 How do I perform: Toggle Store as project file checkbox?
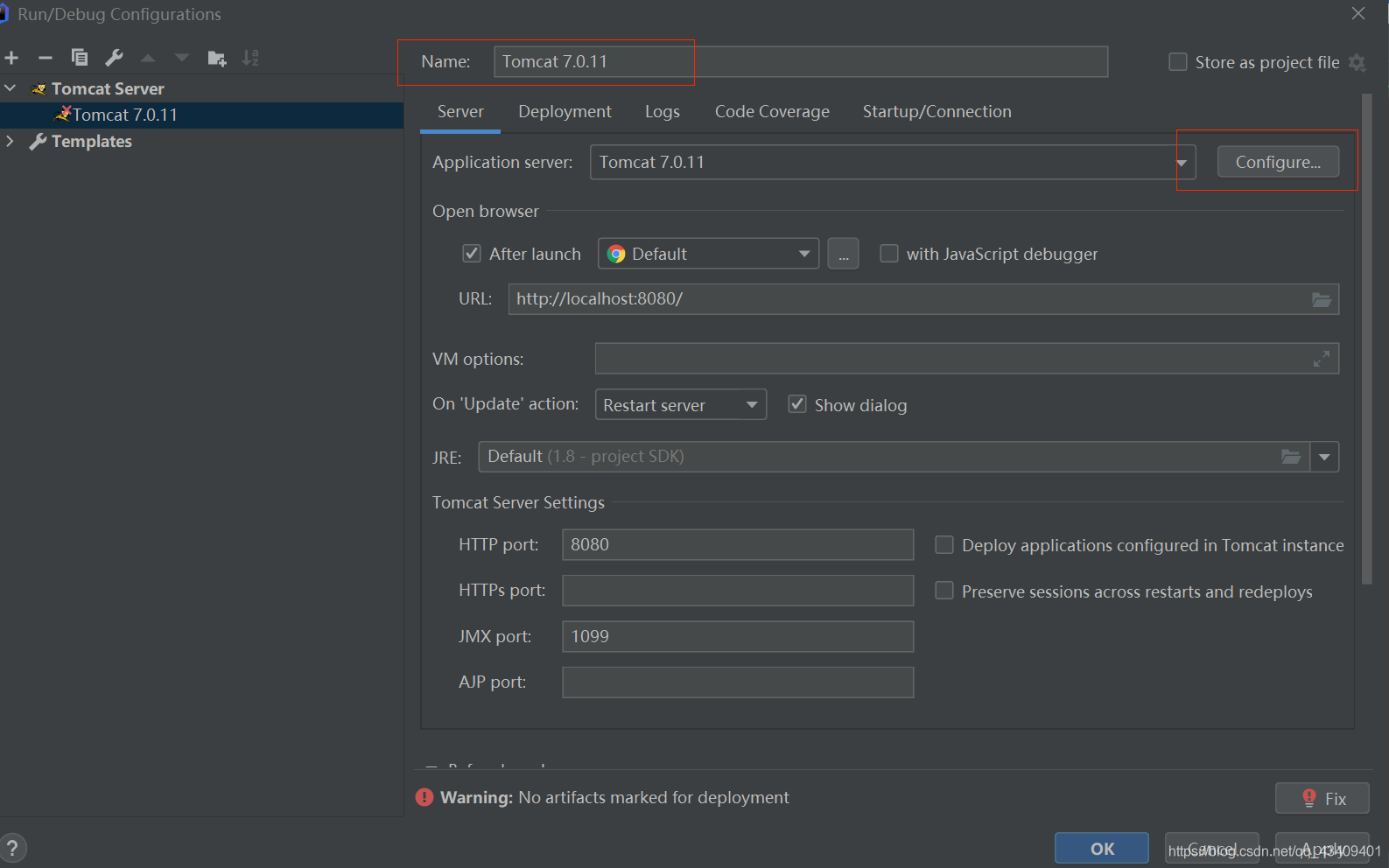[x=1178, y=62]
